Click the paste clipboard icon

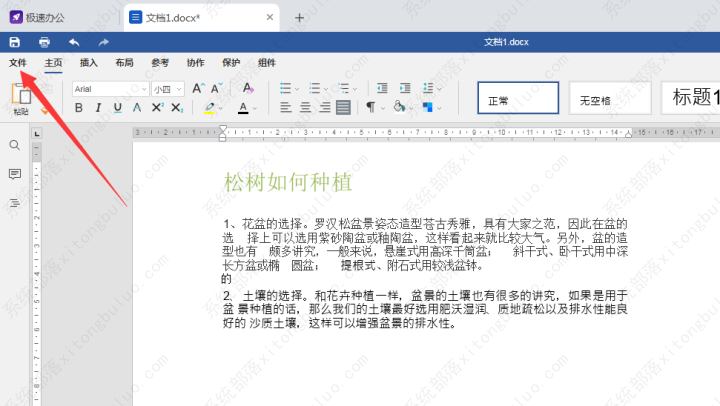coord(21,94)
